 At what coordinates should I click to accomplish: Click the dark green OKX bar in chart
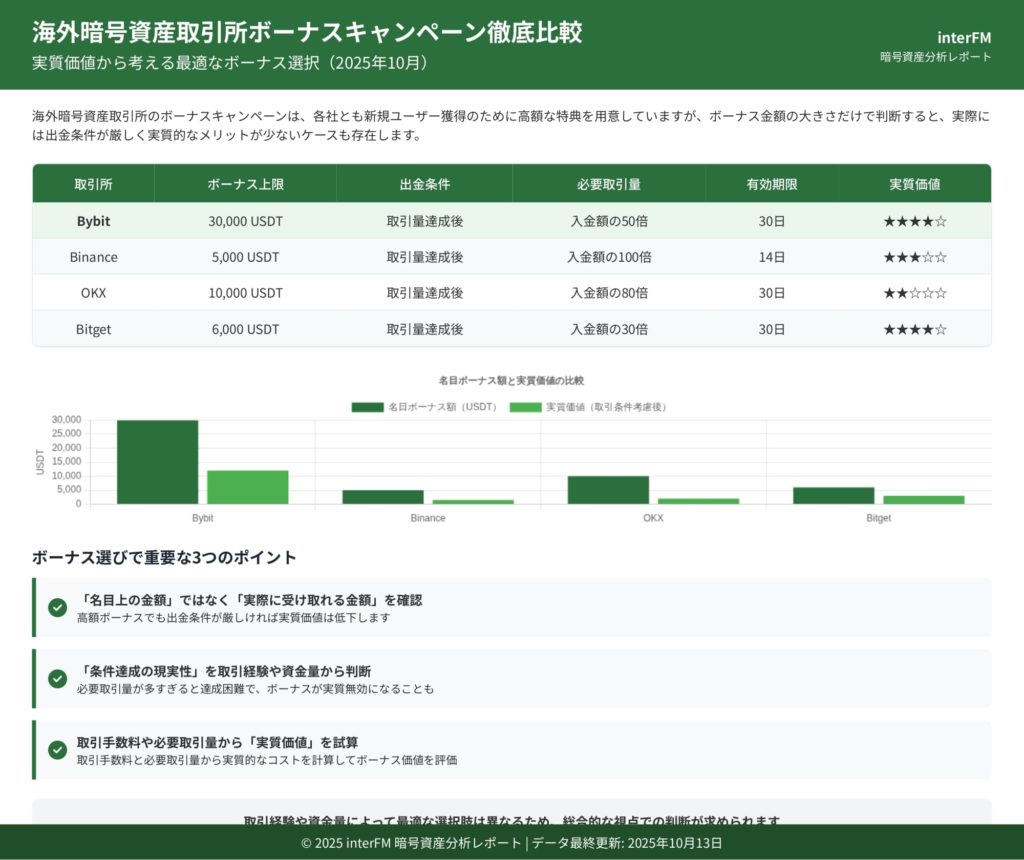608,490
